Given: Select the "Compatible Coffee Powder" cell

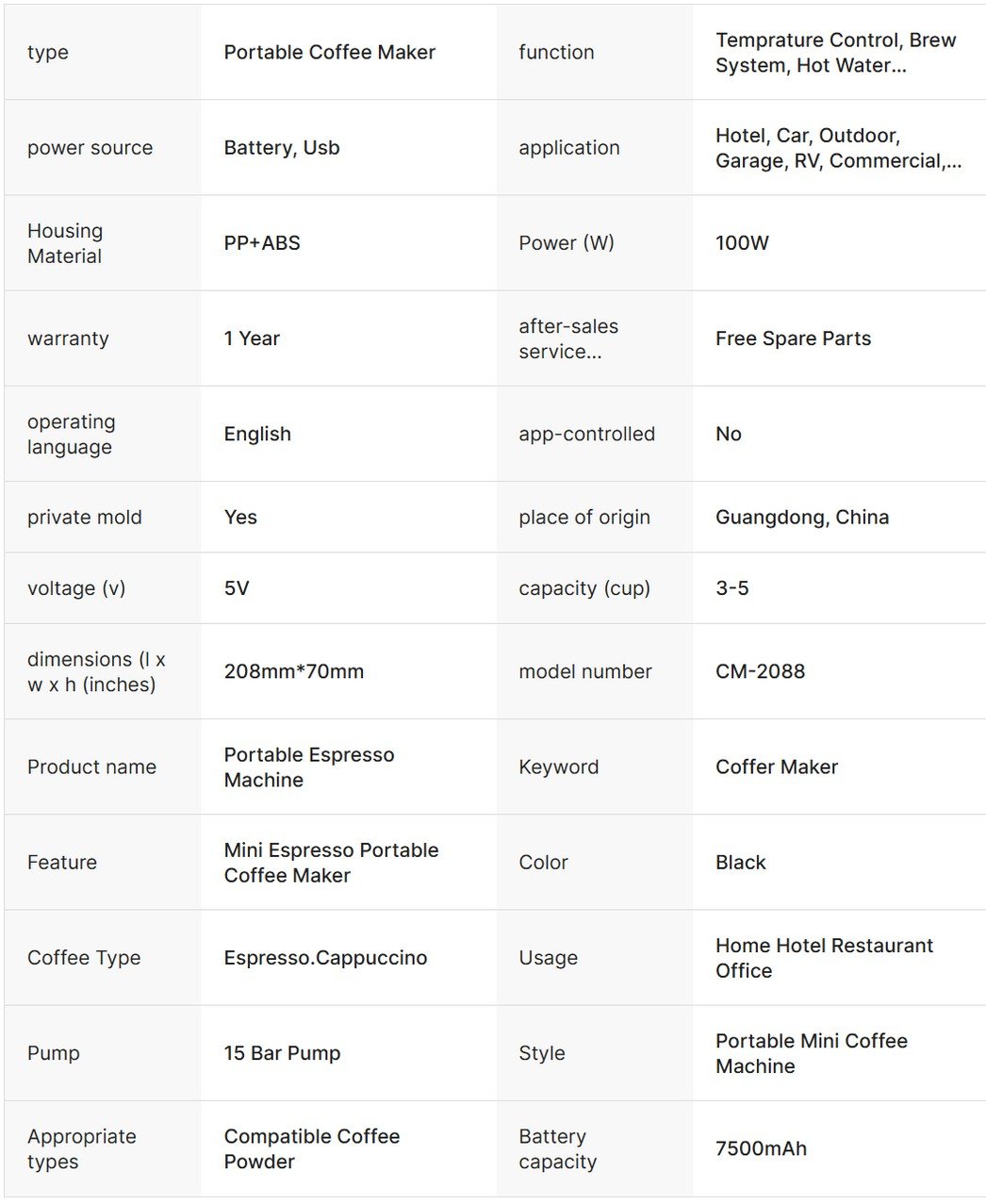Looking at the screenshot, I should (311, 1148).
